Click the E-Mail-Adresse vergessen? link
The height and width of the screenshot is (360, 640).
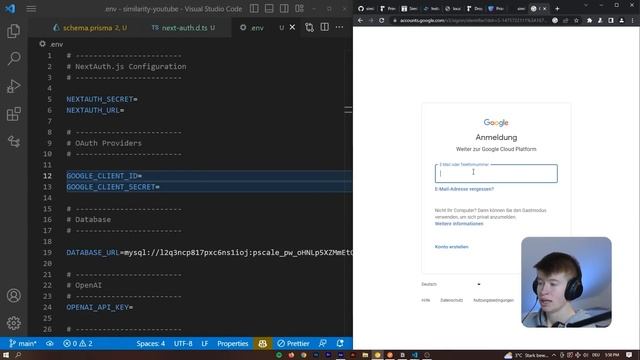pos(464,189)
